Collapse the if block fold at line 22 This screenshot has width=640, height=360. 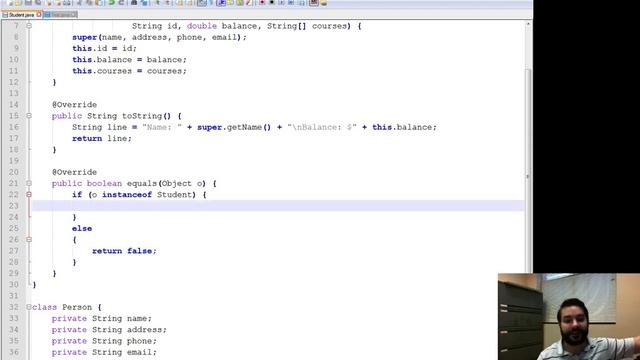point(29,195)
